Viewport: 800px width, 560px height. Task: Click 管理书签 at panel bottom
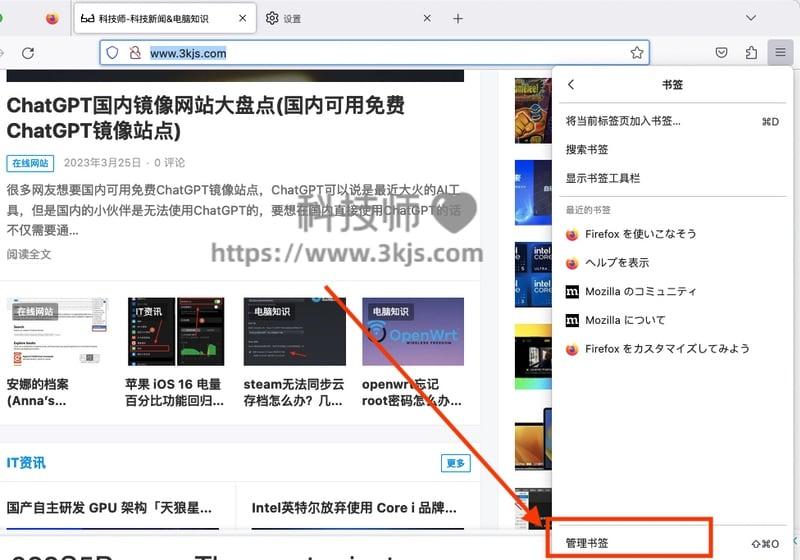tap(672, 544)
